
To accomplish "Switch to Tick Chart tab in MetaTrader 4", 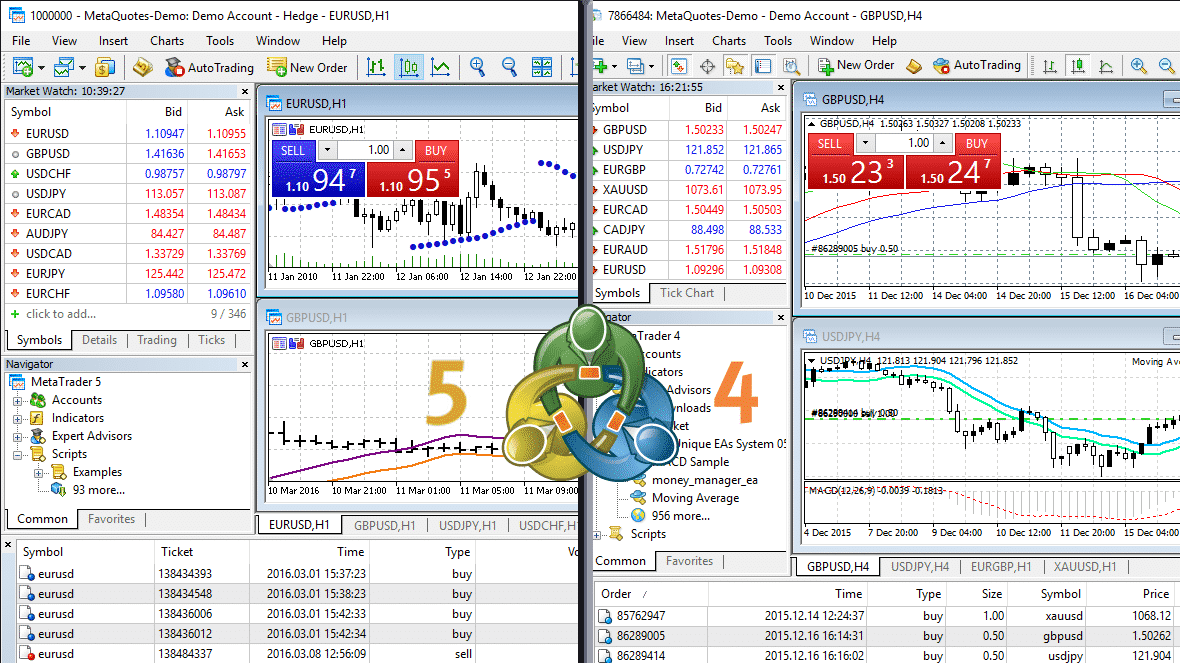I will pyautogui.click(x=686, y=293).
